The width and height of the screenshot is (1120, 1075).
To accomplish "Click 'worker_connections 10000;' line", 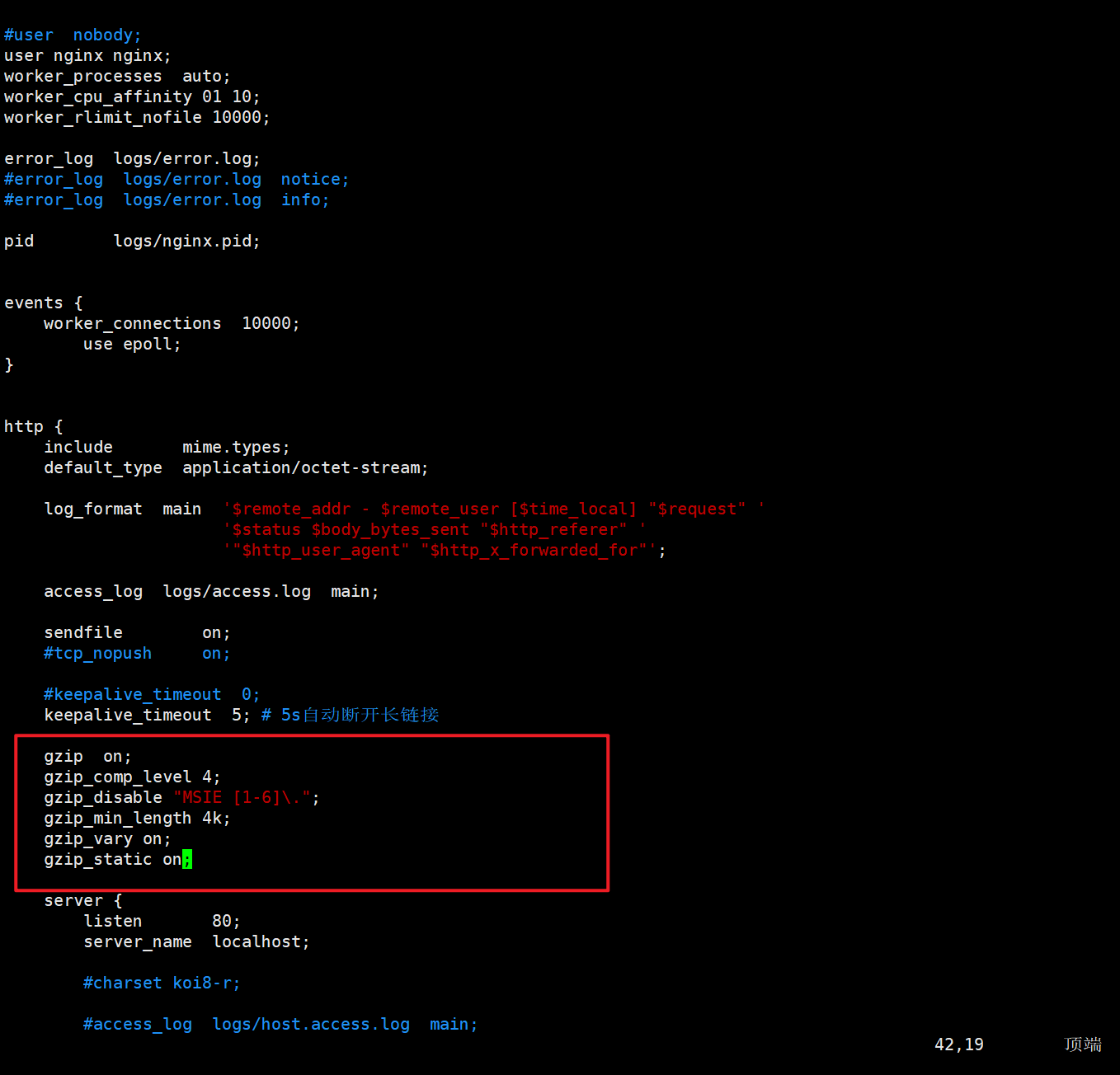I will point(172,324).
